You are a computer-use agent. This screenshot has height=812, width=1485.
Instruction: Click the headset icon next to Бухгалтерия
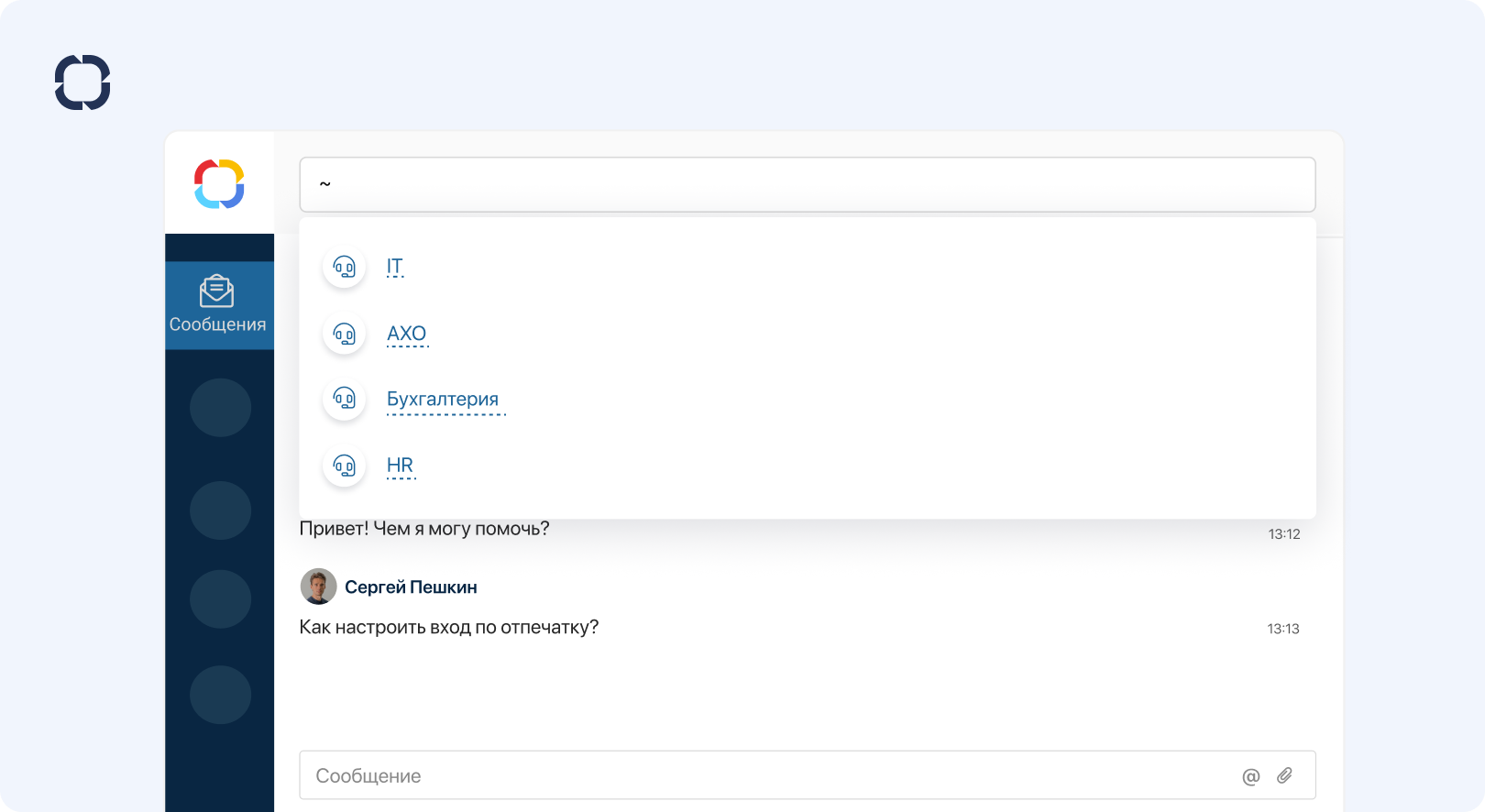click(x=345, y=399)
